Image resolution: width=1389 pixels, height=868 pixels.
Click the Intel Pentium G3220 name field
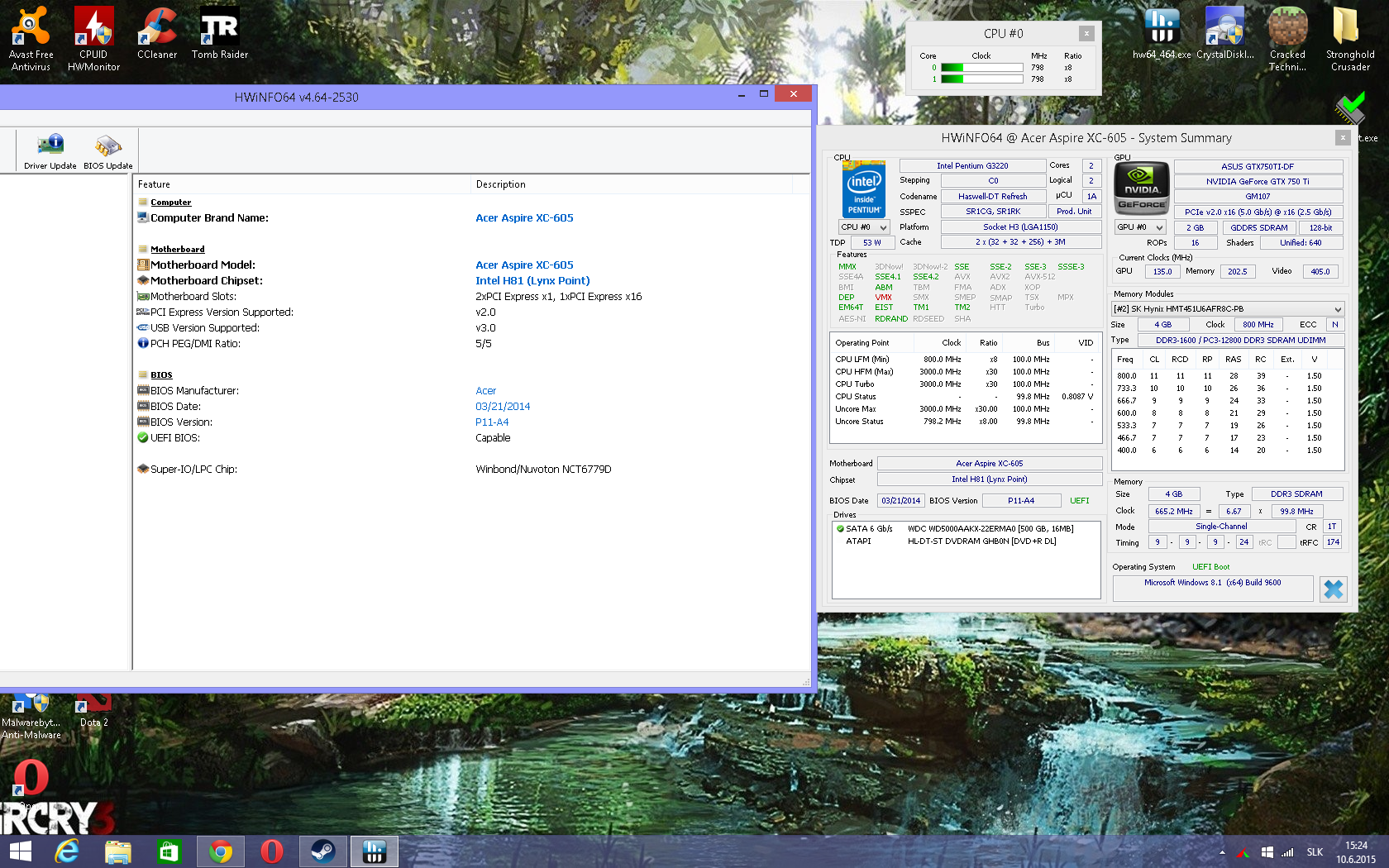point(972,166)
